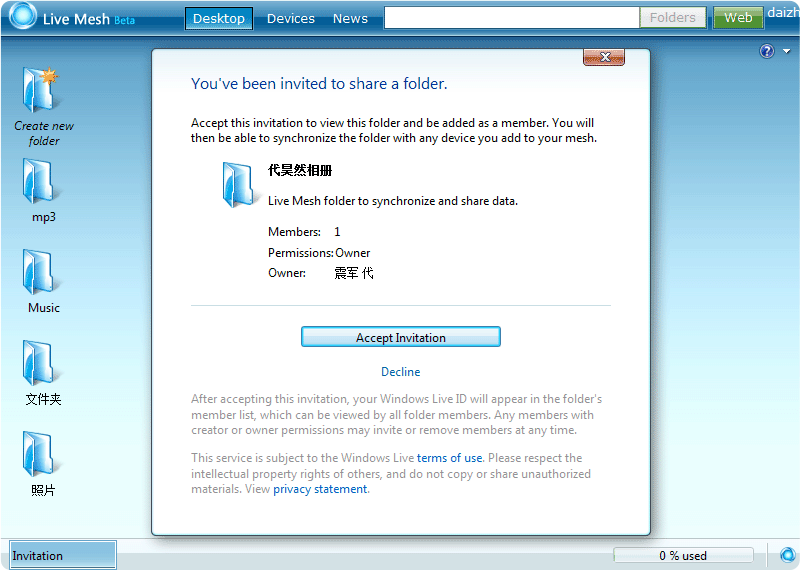Open the privacy statement link
This screenshot has height=570, width=800.
320,489
